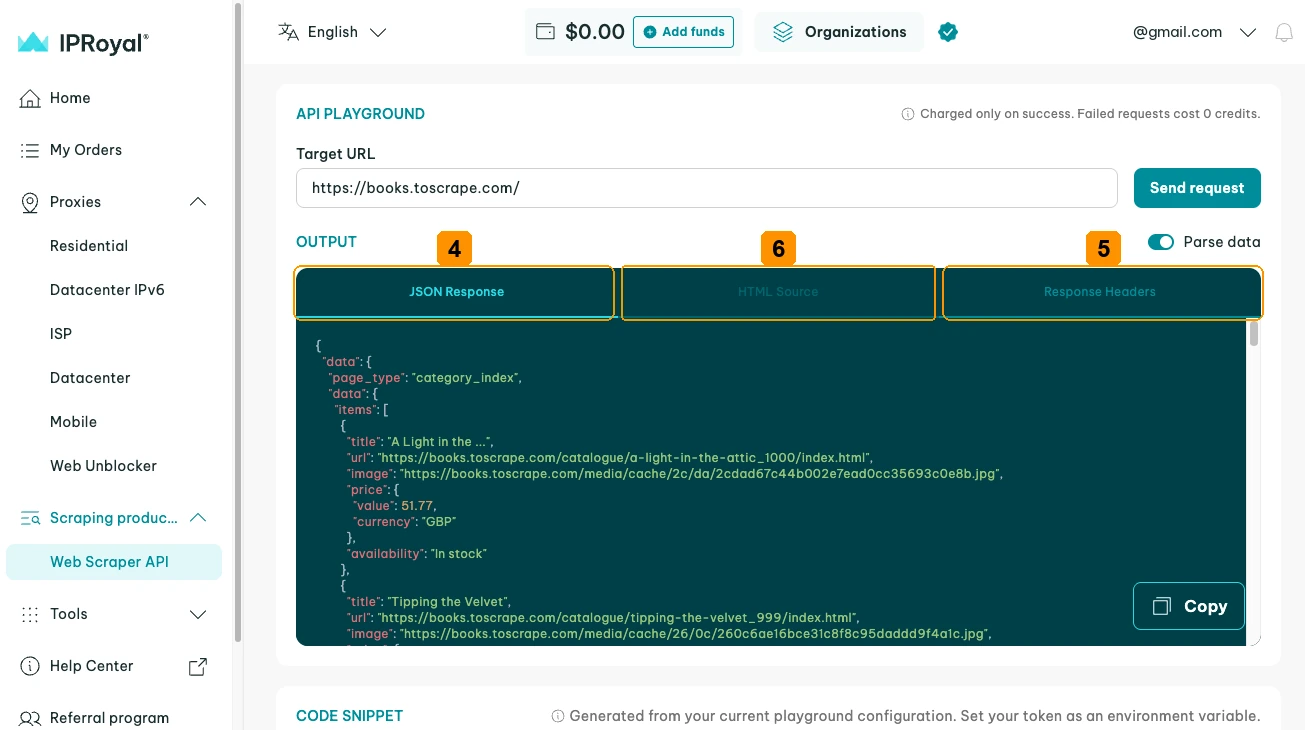Image resolution: width=1305 pixels, height=730 pixels.
Task: Click 'A Light in the ...' title text
Action: tap(441, 442)
